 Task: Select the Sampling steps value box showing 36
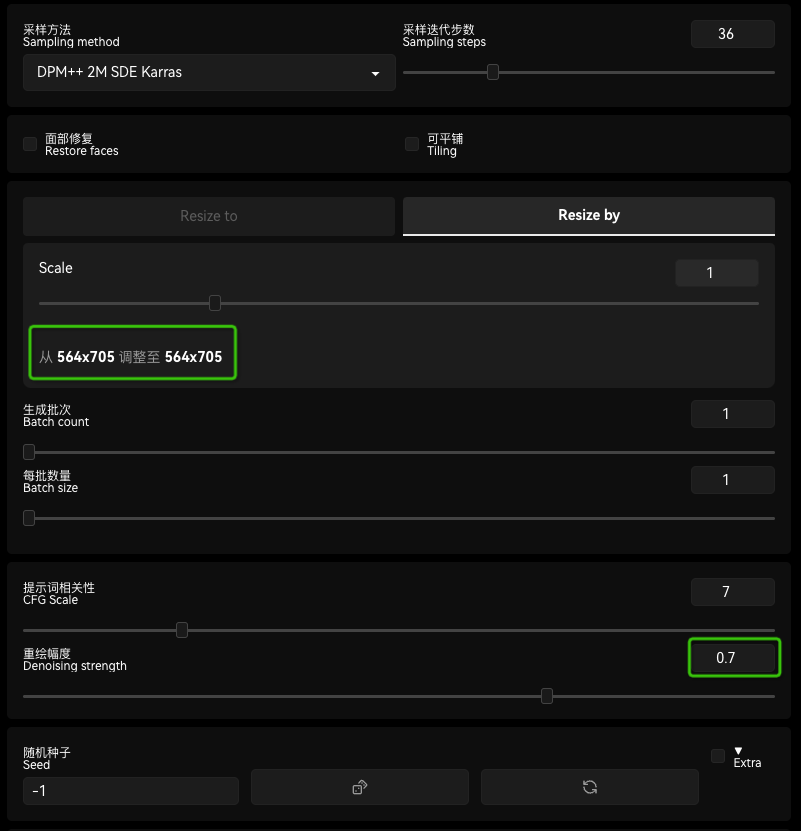tap(732, 33)
